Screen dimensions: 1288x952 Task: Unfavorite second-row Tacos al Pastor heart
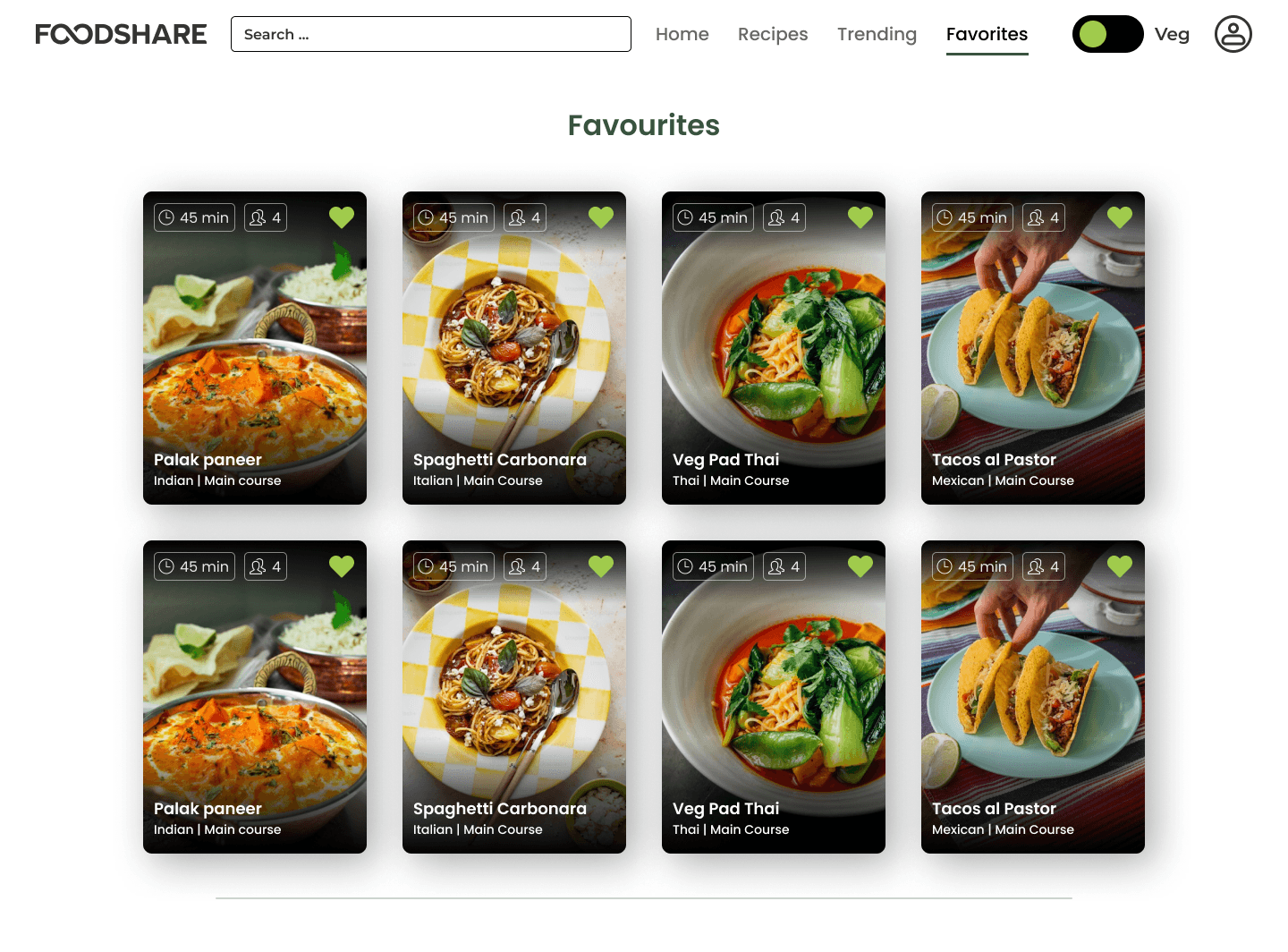coord(1120,566)
